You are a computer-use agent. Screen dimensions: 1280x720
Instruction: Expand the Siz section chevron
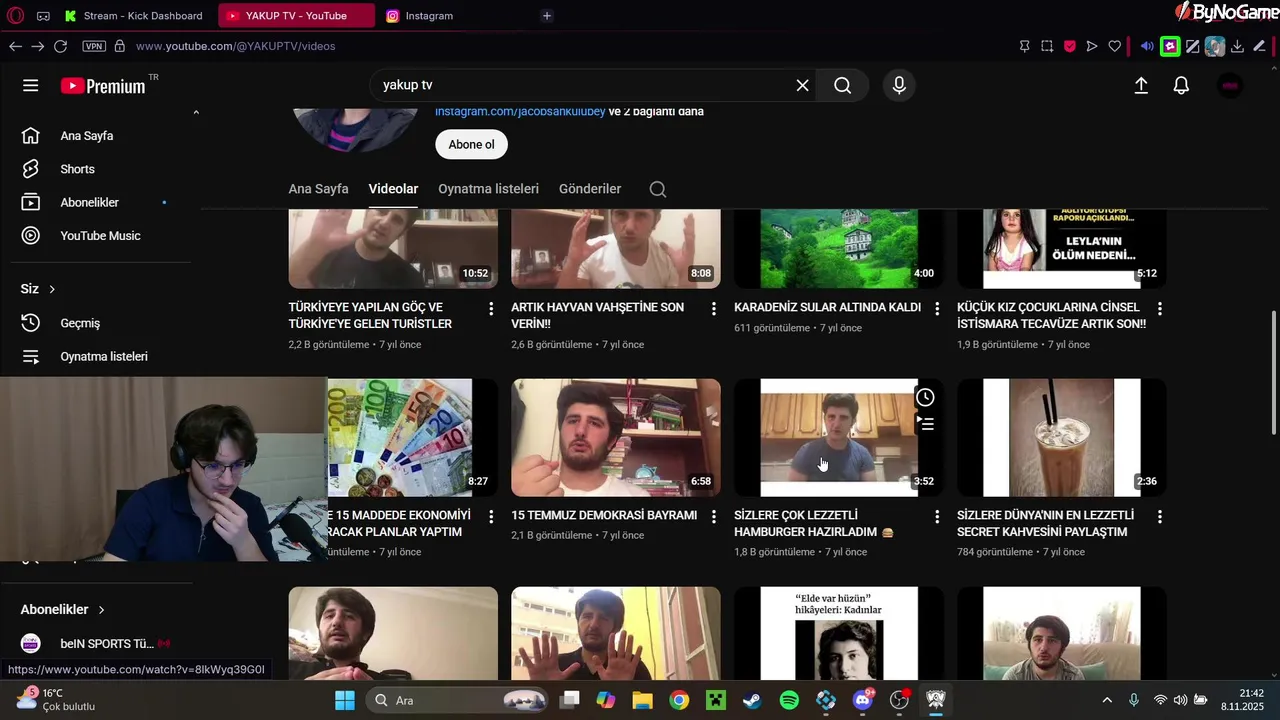tap(52, 289)
